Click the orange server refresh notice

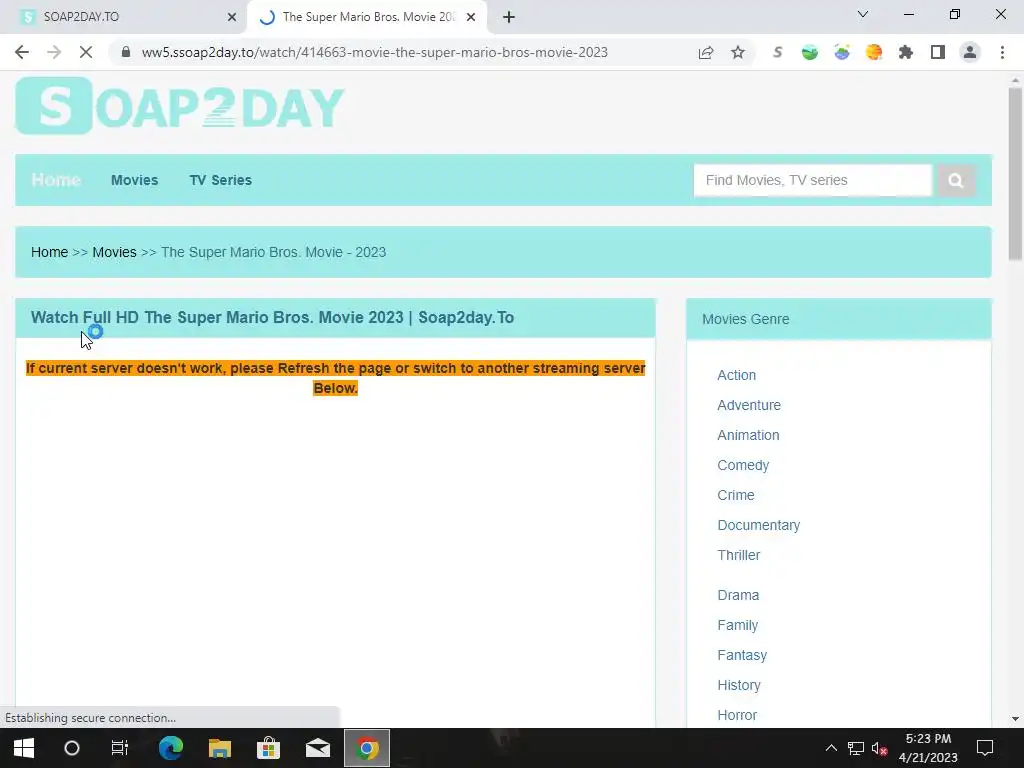[336, 378]
